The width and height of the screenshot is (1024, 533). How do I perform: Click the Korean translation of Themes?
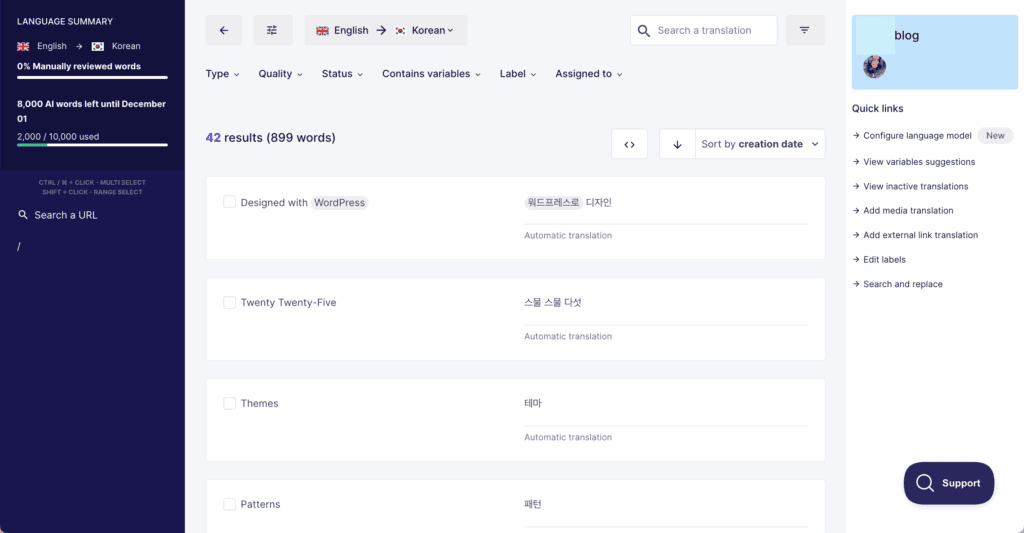point(533,404)
